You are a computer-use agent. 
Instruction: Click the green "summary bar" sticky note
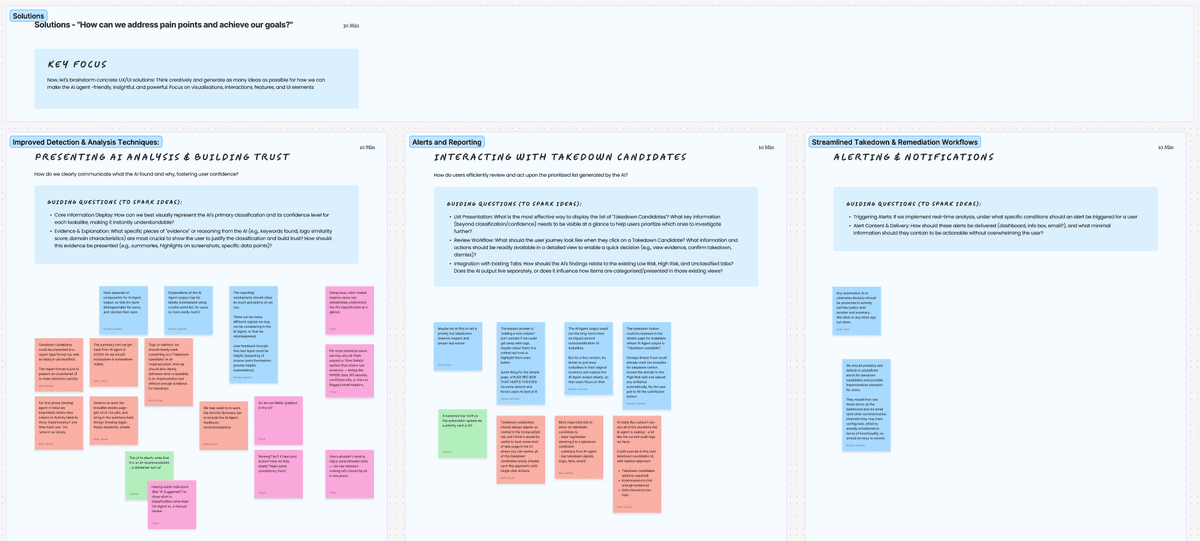[x=462, y=433]
